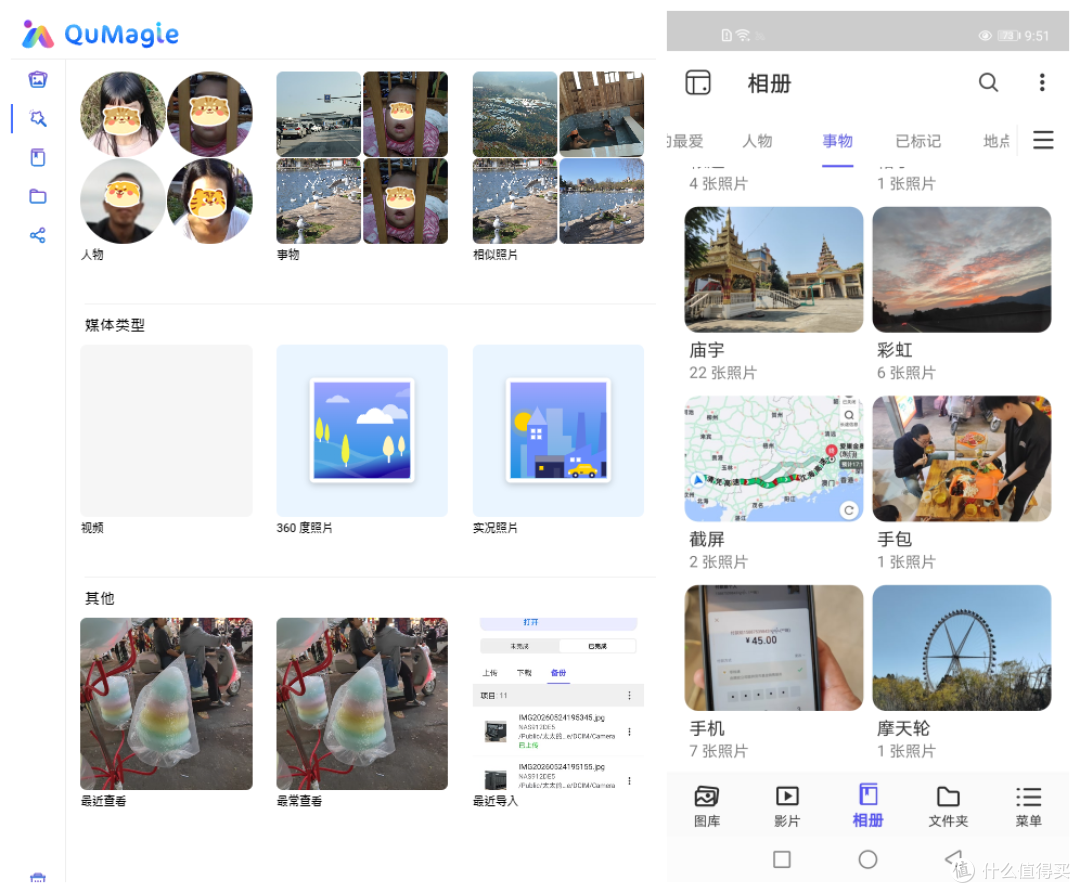Open the 最近导入 thumbnail
This screenshot has height=893, width=1080.
[559, 704]
